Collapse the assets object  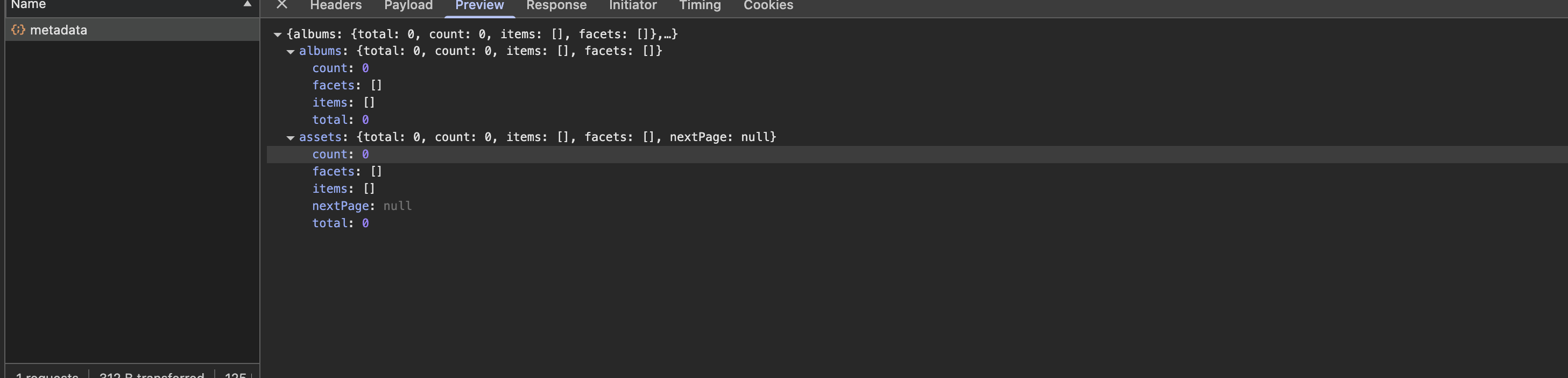pyautogui.click(x=291, y=138)
